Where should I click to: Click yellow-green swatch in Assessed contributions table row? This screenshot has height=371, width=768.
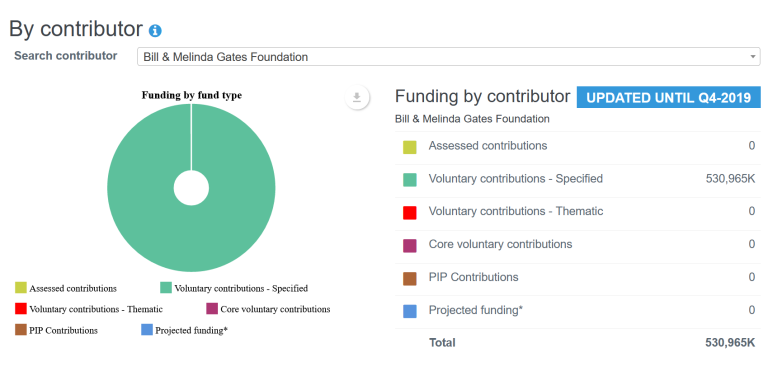[x=410, y=147]
